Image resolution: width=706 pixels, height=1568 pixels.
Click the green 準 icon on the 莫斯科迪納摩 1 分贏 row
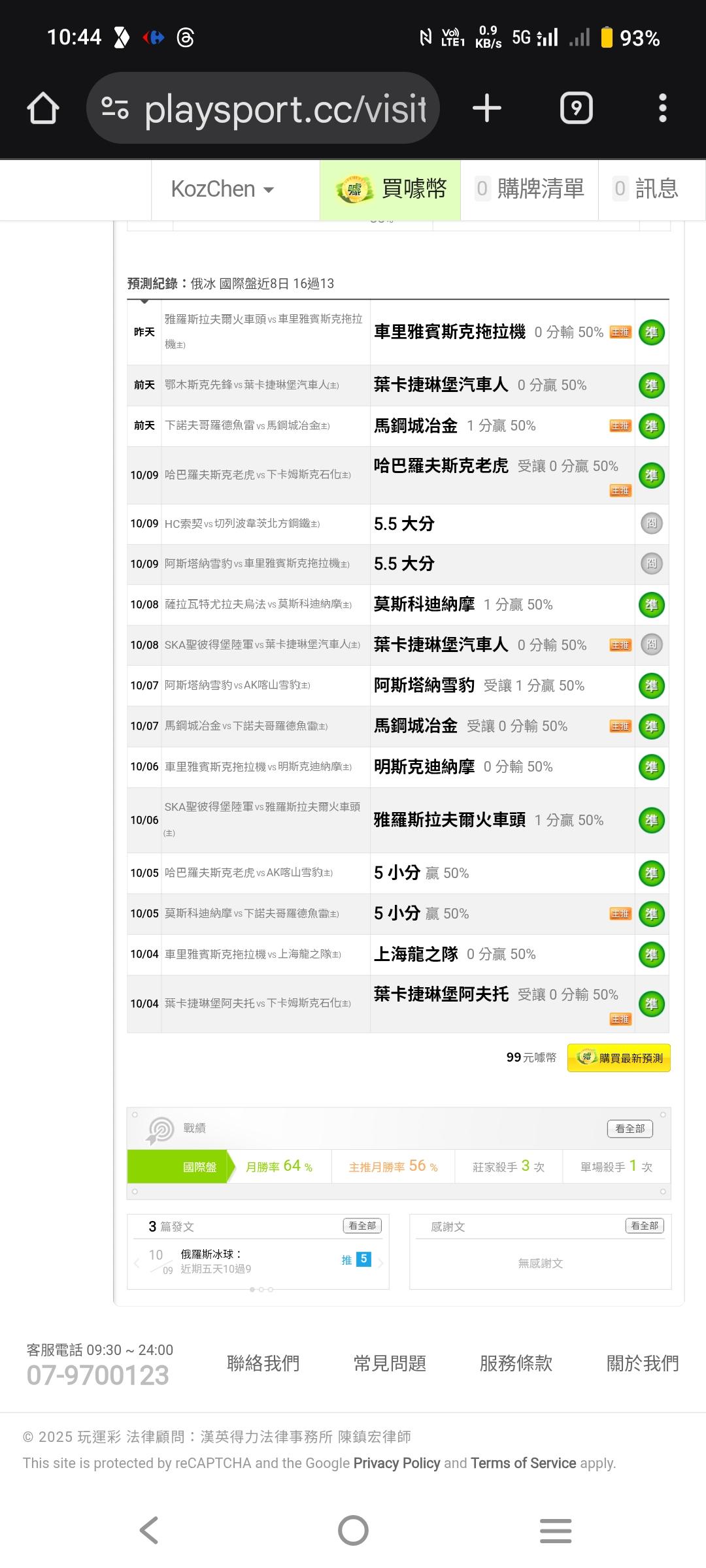[x=652, y=605]
